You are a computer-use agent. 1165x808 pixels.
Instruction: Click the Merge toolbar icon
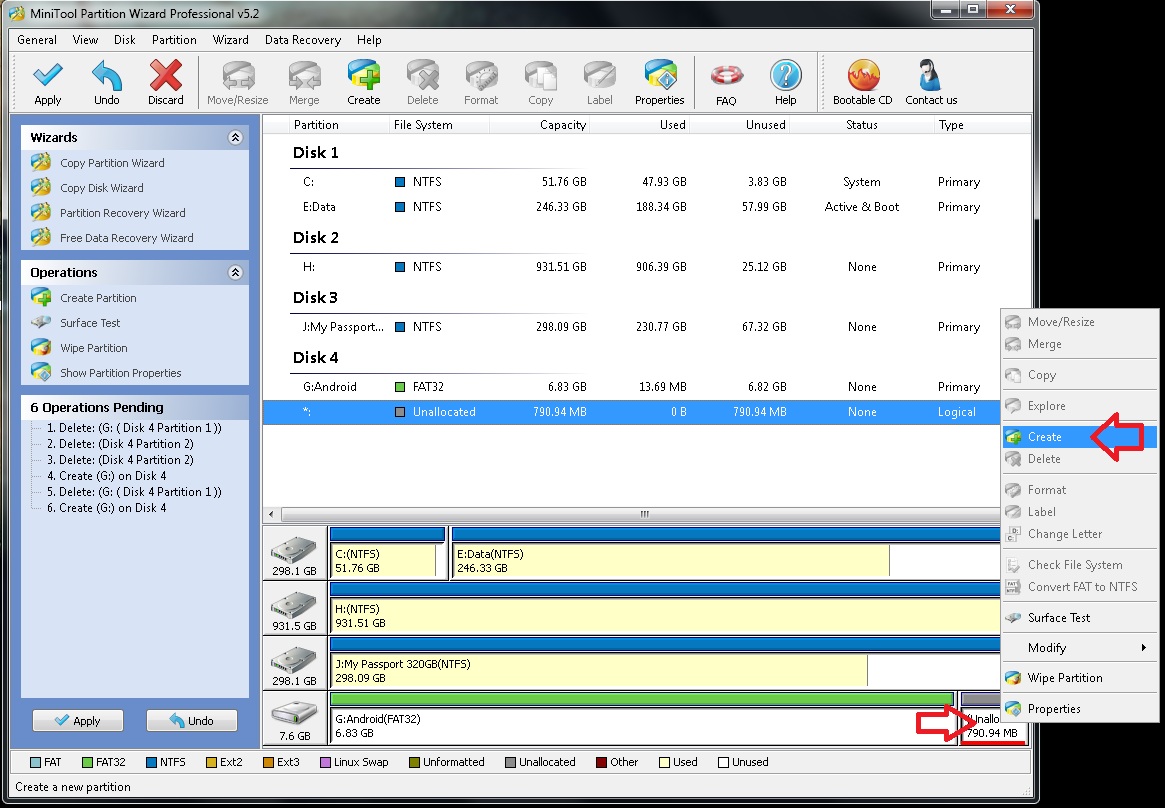click(x=304, y=76)
